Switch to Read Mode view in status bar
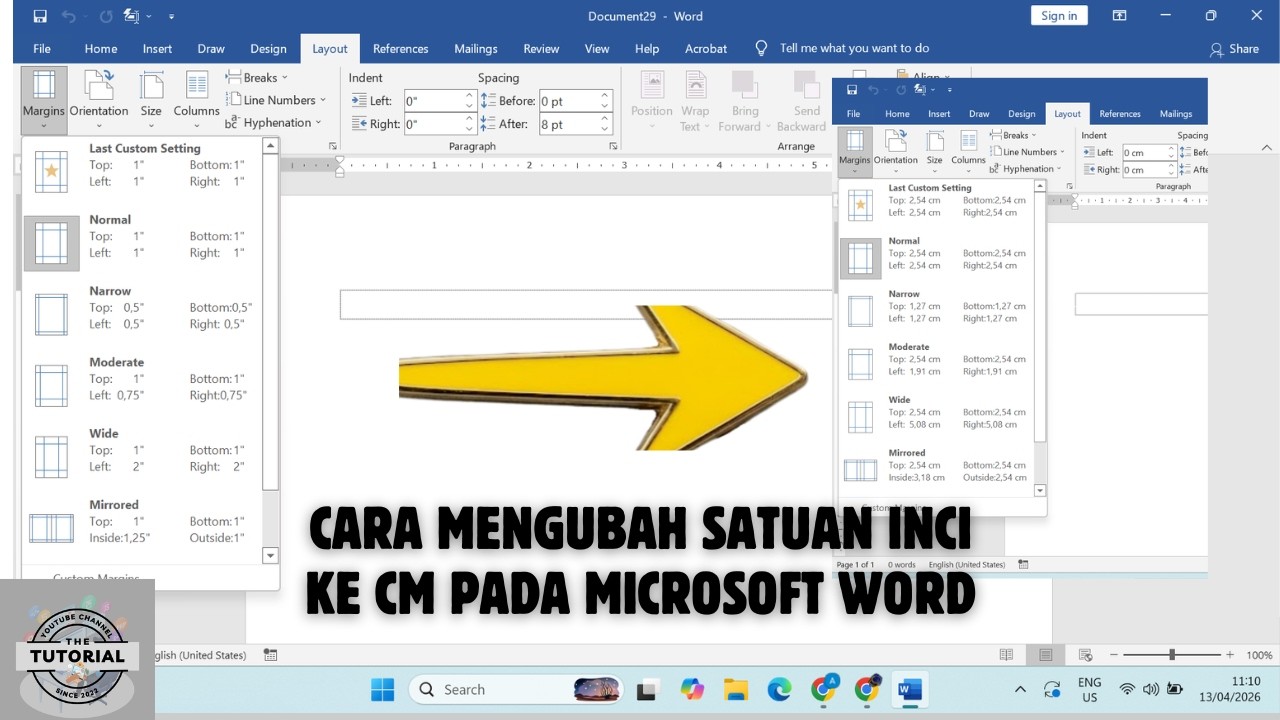The height and width of the screenshot is (720, 1280). pos(1007,655)
